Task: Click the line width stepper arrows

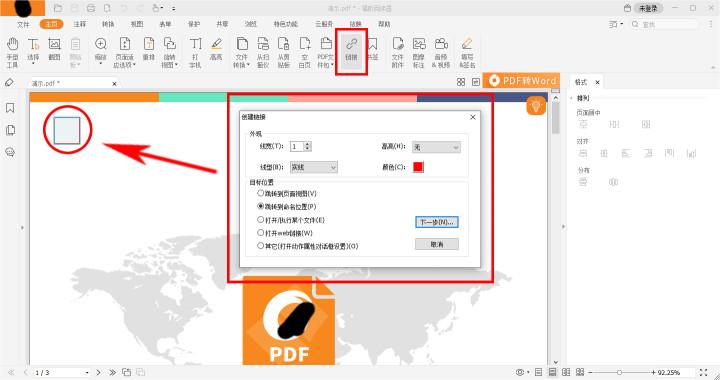Action: [x=308, y=146]
